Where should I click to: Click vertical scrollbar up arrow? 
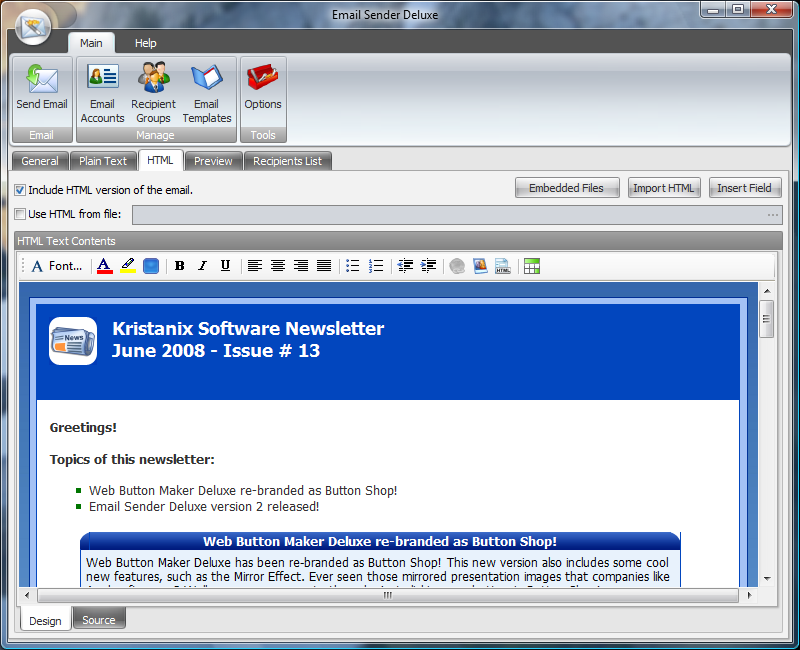pos(767,291)
